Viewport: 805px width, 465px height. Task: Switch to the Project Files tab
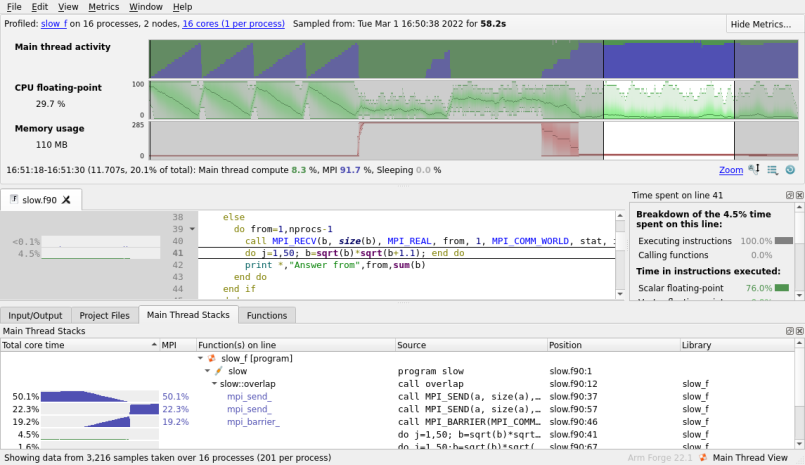[104, 315]
